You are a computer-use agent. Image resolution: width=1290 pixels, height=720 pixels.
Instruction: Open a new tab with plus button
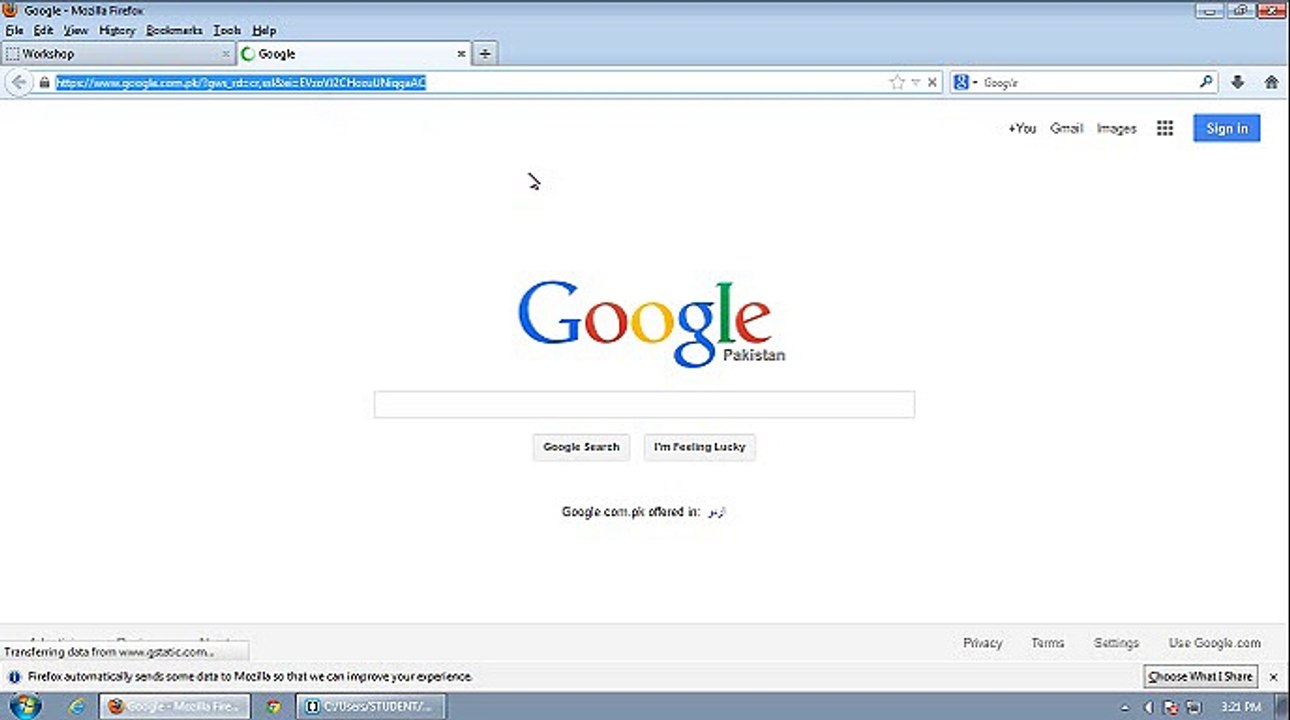pos(485,54)
